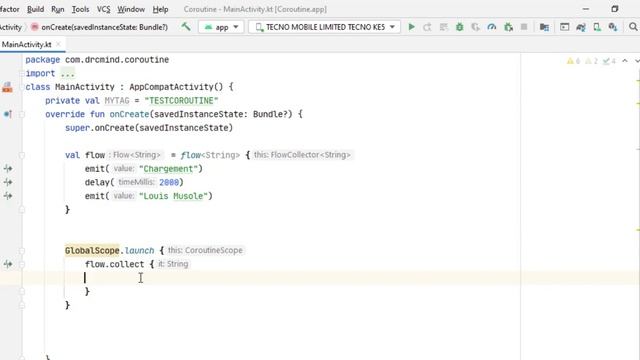This screenshot has height=360, width=640.
Task: Open the Window menu
Action: [131, 9]
